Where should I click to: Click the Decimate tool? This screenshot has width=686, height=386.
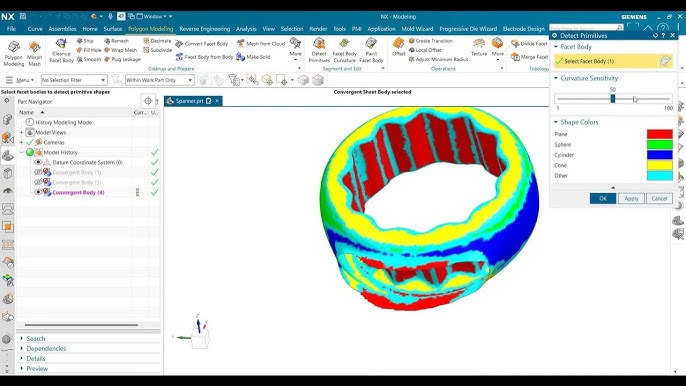pos(157,41)
